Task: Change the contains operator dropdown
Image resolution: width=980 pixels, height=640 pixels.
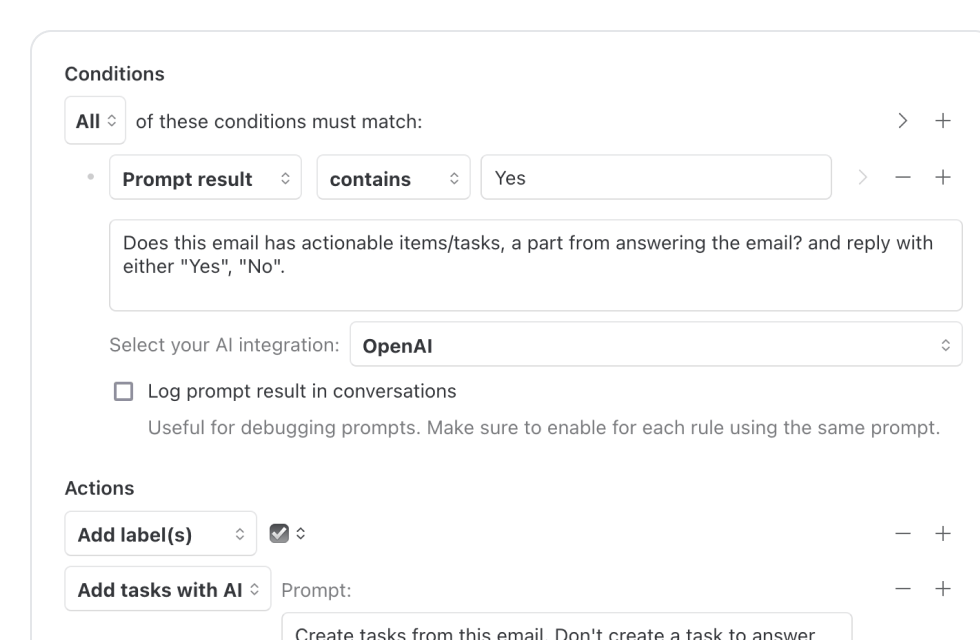Action: point(393,178)
